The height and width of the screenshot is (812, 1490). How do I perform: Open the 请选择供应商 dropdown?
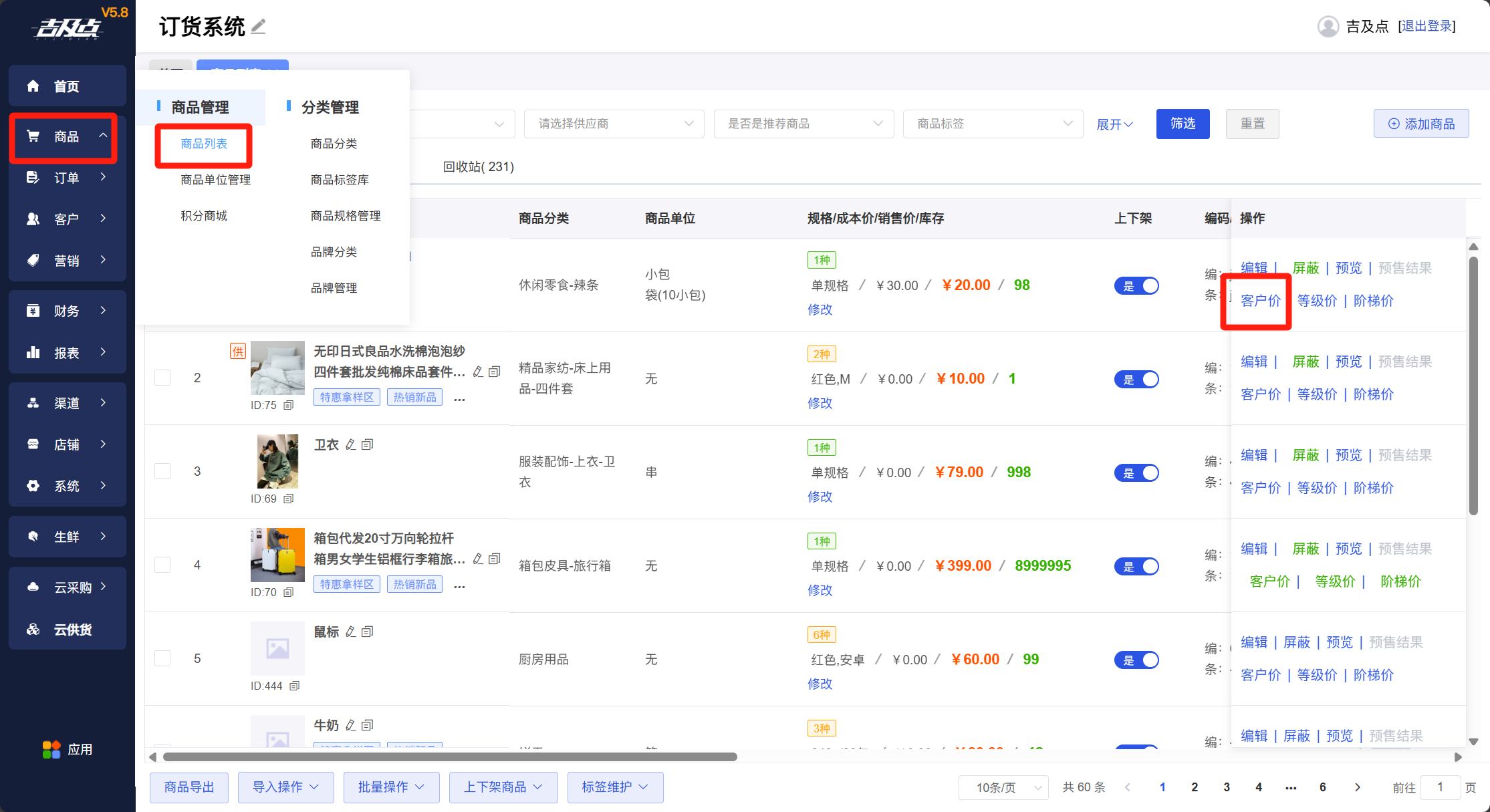614,124
